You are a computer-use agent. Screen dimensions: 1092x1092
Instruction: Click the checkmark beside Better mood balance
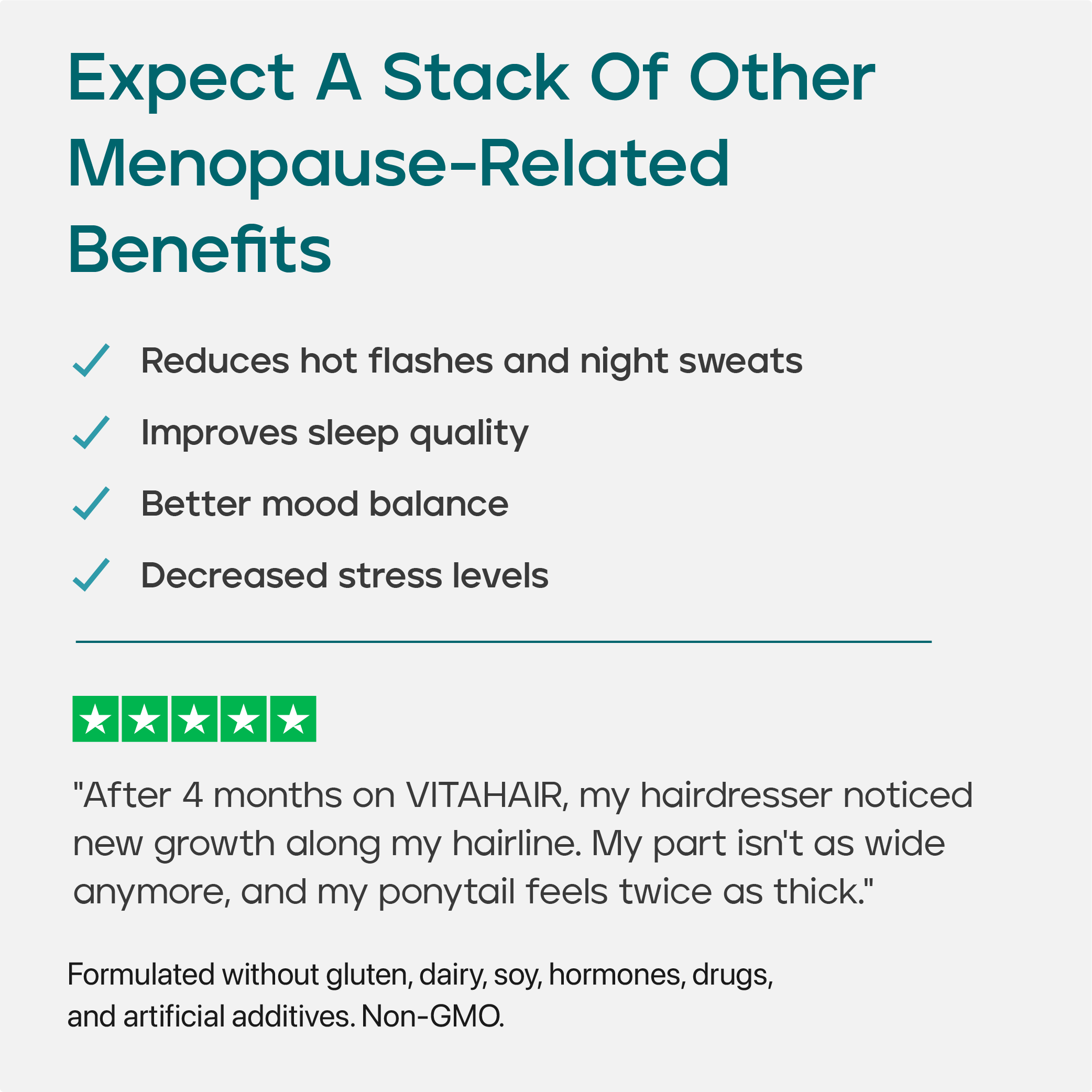pyautogui.click(x=91, y=504)
